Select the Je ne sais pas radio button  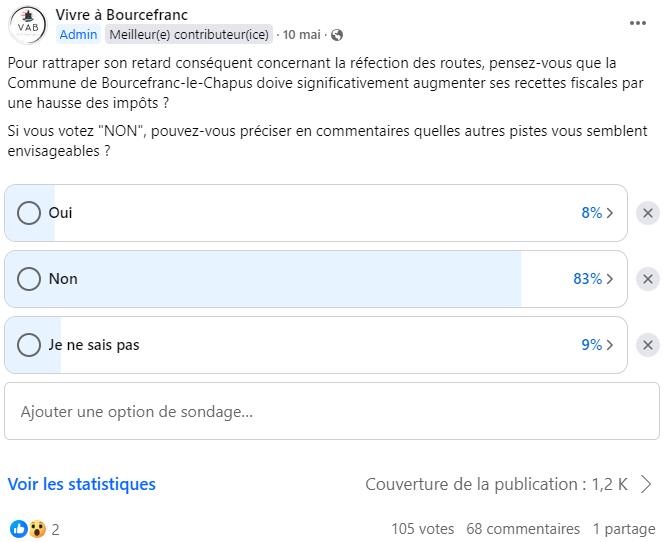[29, 345]
